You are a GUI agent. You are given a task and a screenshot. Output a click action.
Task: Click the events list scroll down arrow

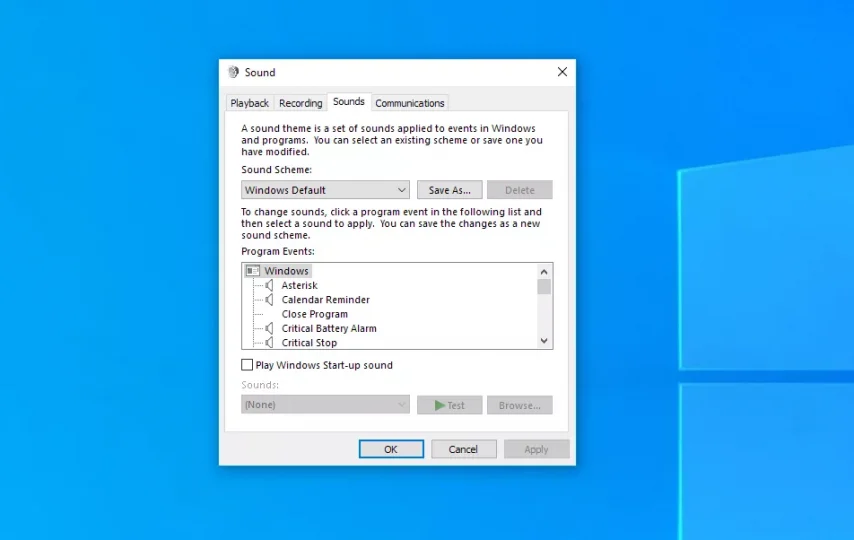coord(544,341)
